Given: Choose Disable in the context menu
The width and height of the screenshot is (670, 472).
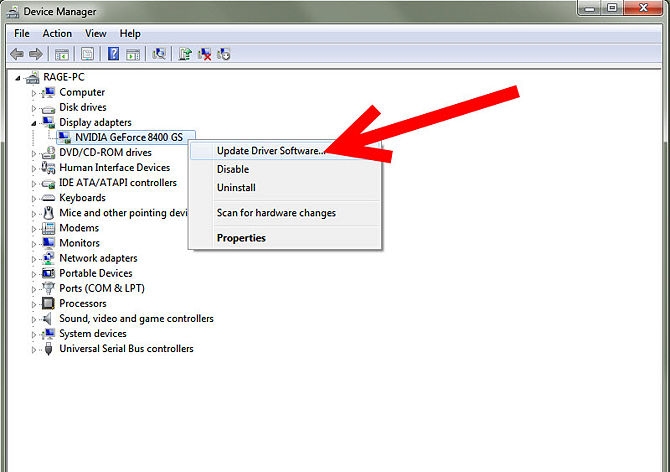Looking at the screenshot, I should click(285, 169).
